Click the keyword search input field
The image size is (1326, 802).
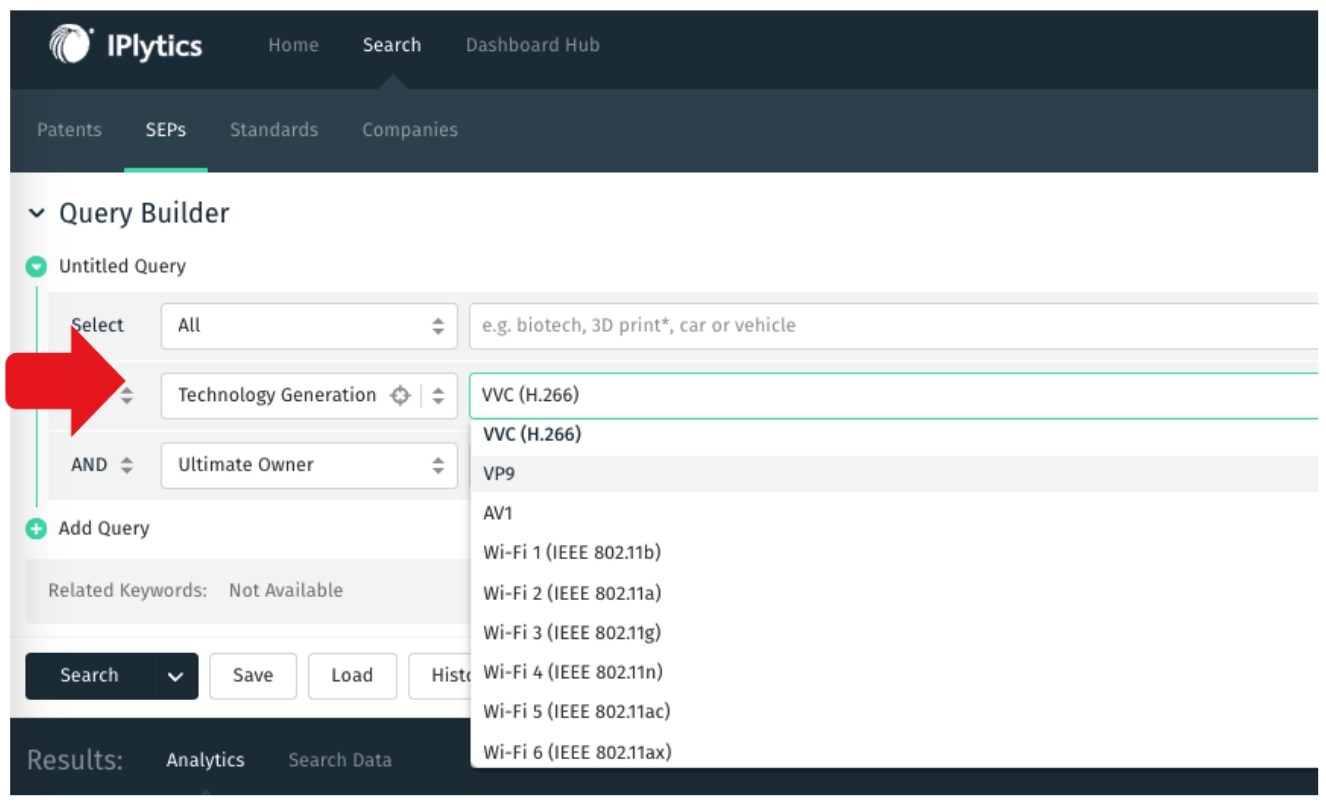pos(893,326)
